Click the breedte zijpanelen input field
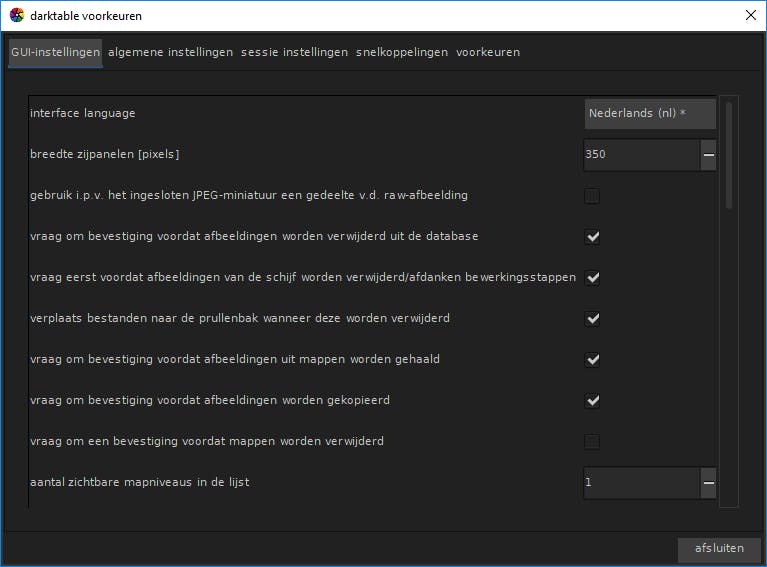The width and height of the screenshot is (767, 567). (640, 155)
